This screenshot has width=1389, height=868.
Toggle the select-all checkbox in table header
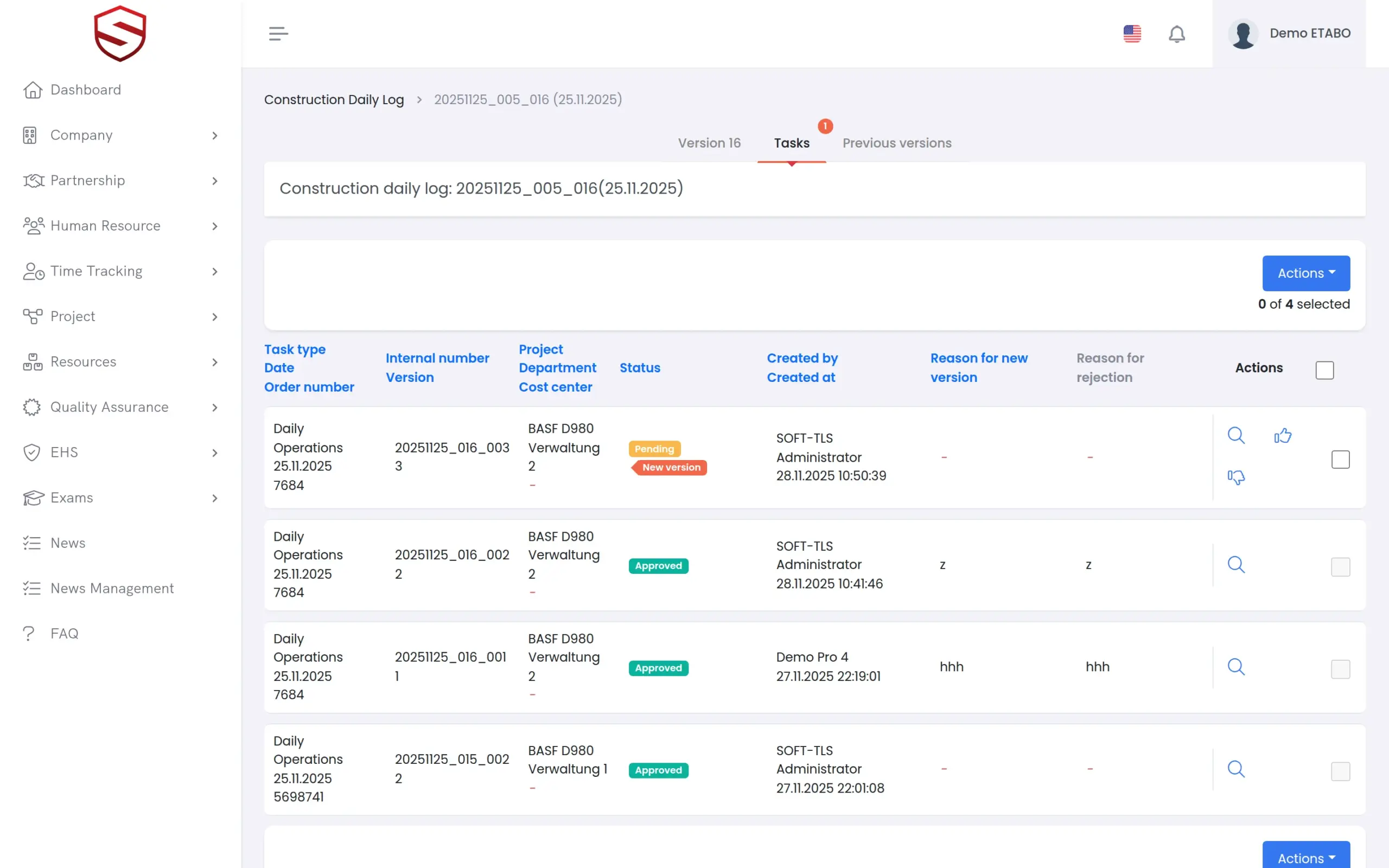(x=1324, y=371)
